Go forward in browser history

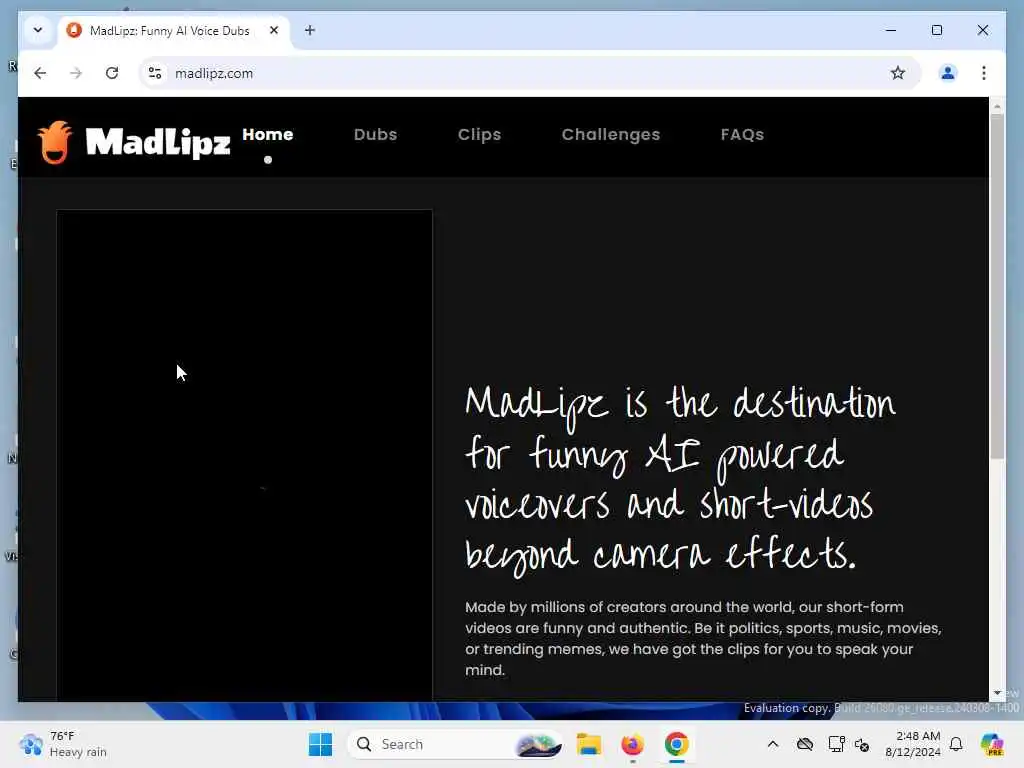[x=76, y=73]
